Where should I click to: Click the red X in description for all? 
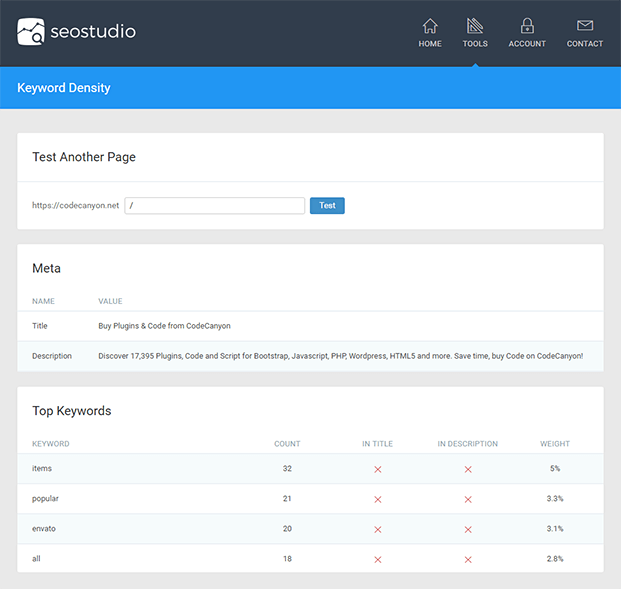point(468,560)
